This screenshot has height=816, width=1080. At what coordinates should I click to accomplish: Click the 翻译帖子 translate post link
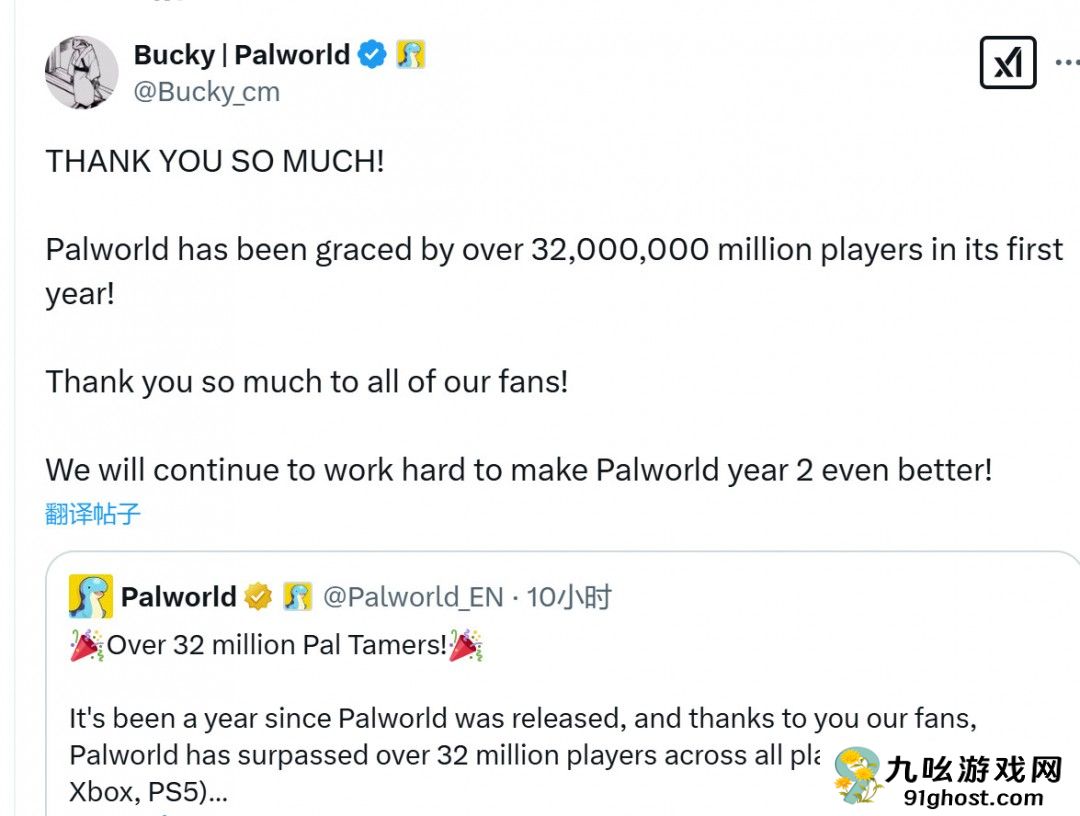coord(93,515)
